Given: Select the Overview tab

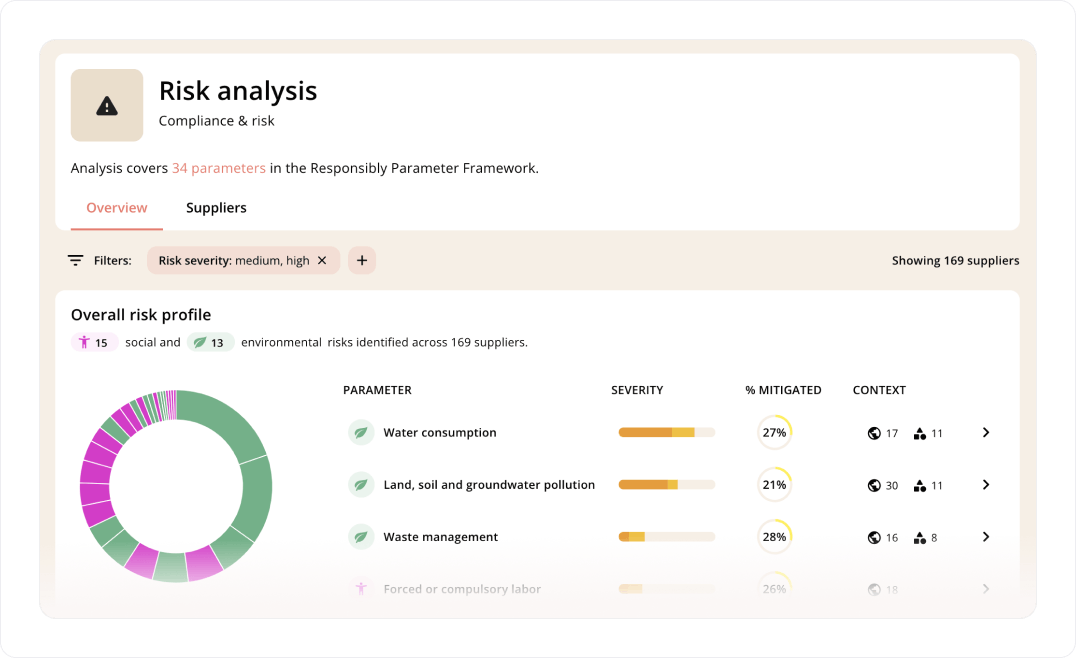Looking at the screenshot, I should 116,208.
